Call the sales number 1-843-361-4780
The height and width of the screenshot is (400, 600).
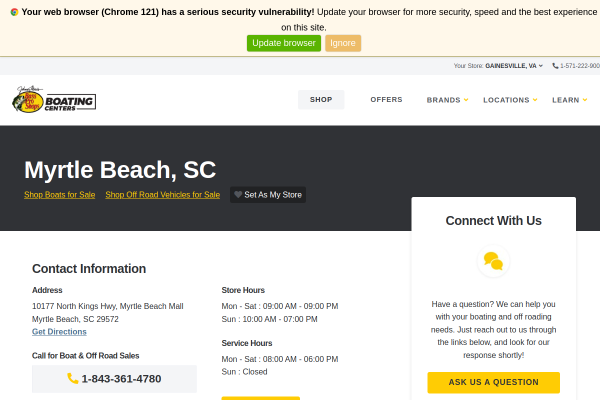114,379
